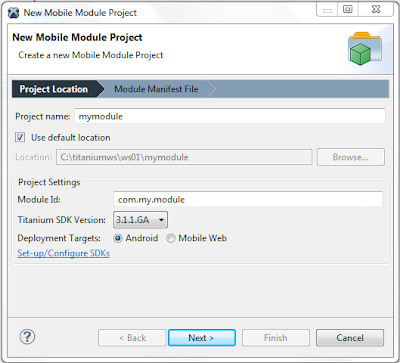Open the Titanium SDK Version dropdown
The image size is (400, 363).
[140, 220]
